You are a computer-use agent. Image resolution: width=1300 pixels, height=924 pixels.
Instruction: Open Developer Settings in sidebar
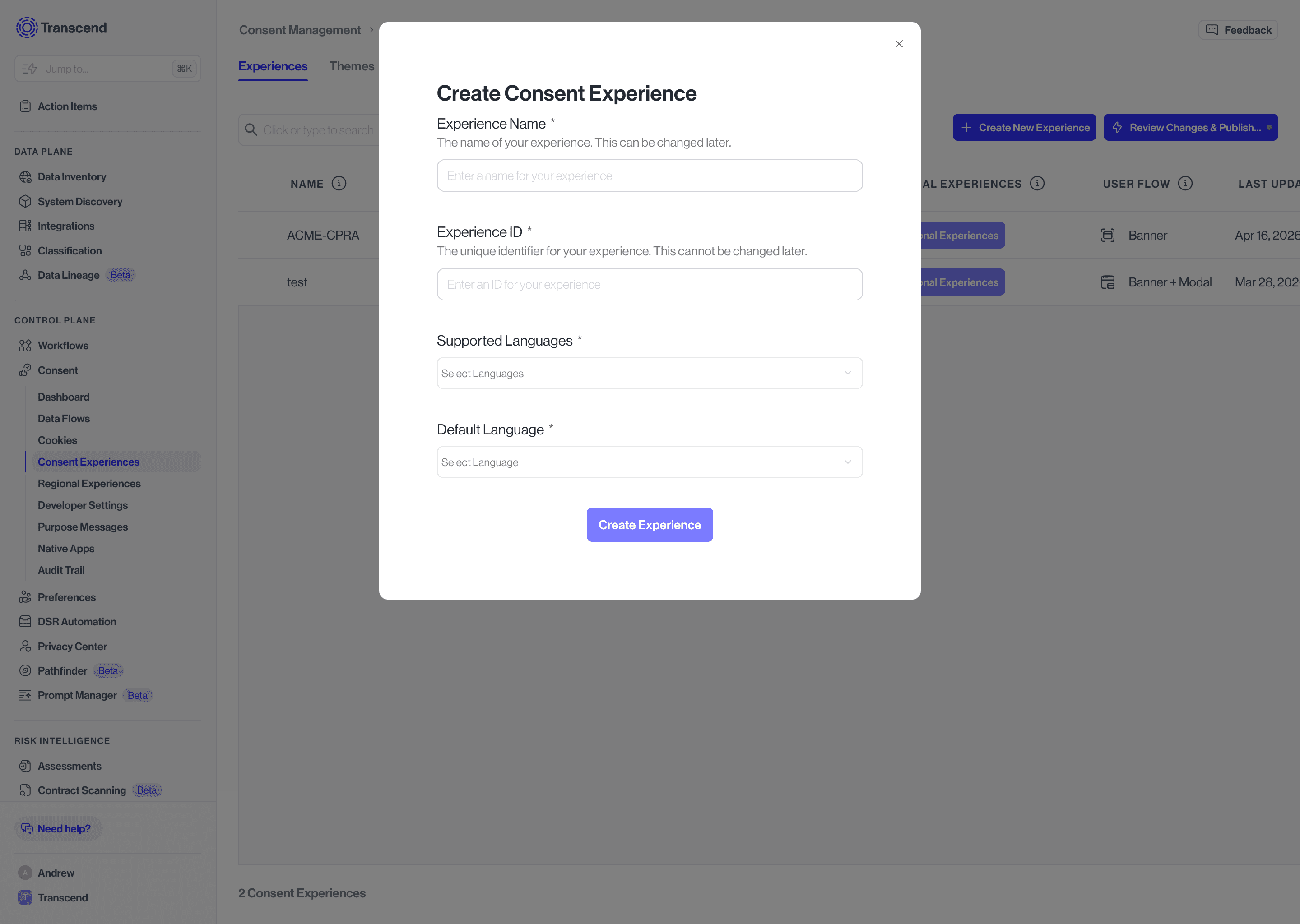pos(83,505)
